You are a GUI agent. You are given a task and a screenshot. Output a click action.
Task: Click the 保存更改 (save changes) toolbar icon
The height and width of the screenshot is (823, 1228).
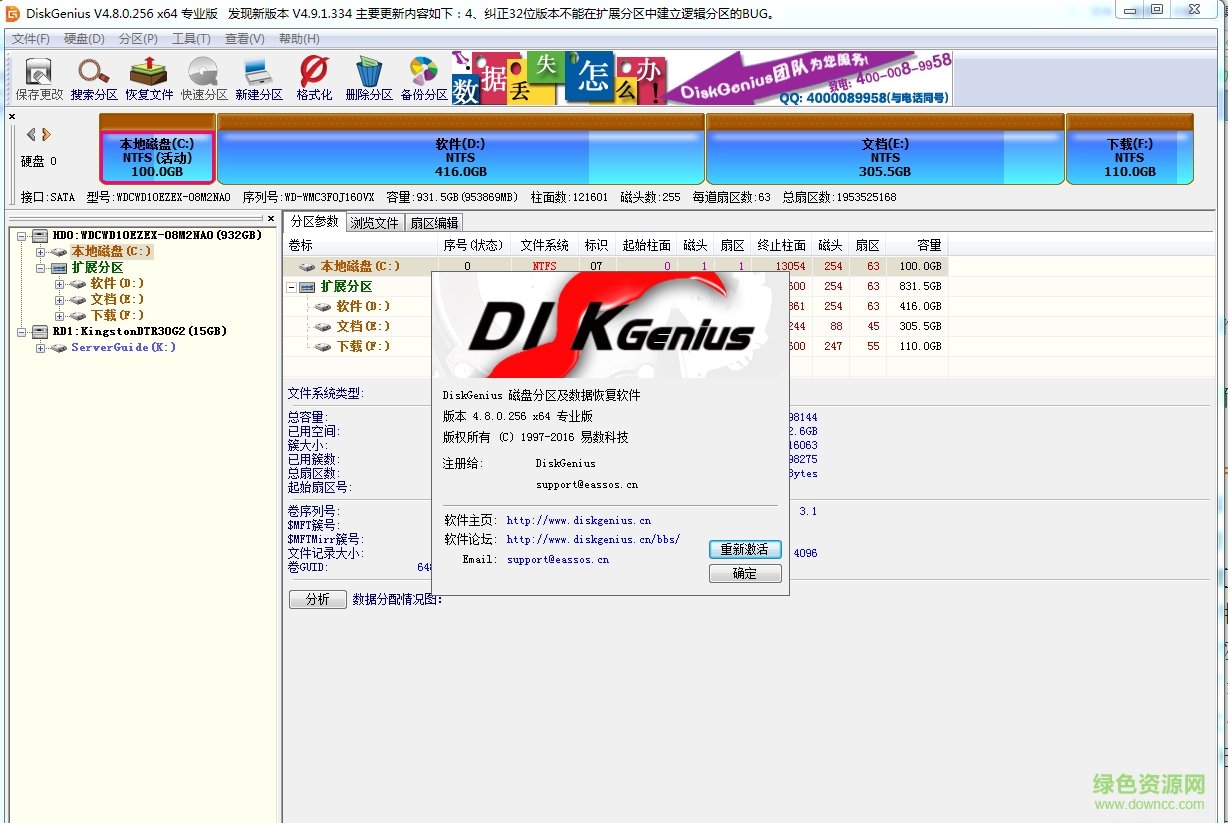(36, 77)
